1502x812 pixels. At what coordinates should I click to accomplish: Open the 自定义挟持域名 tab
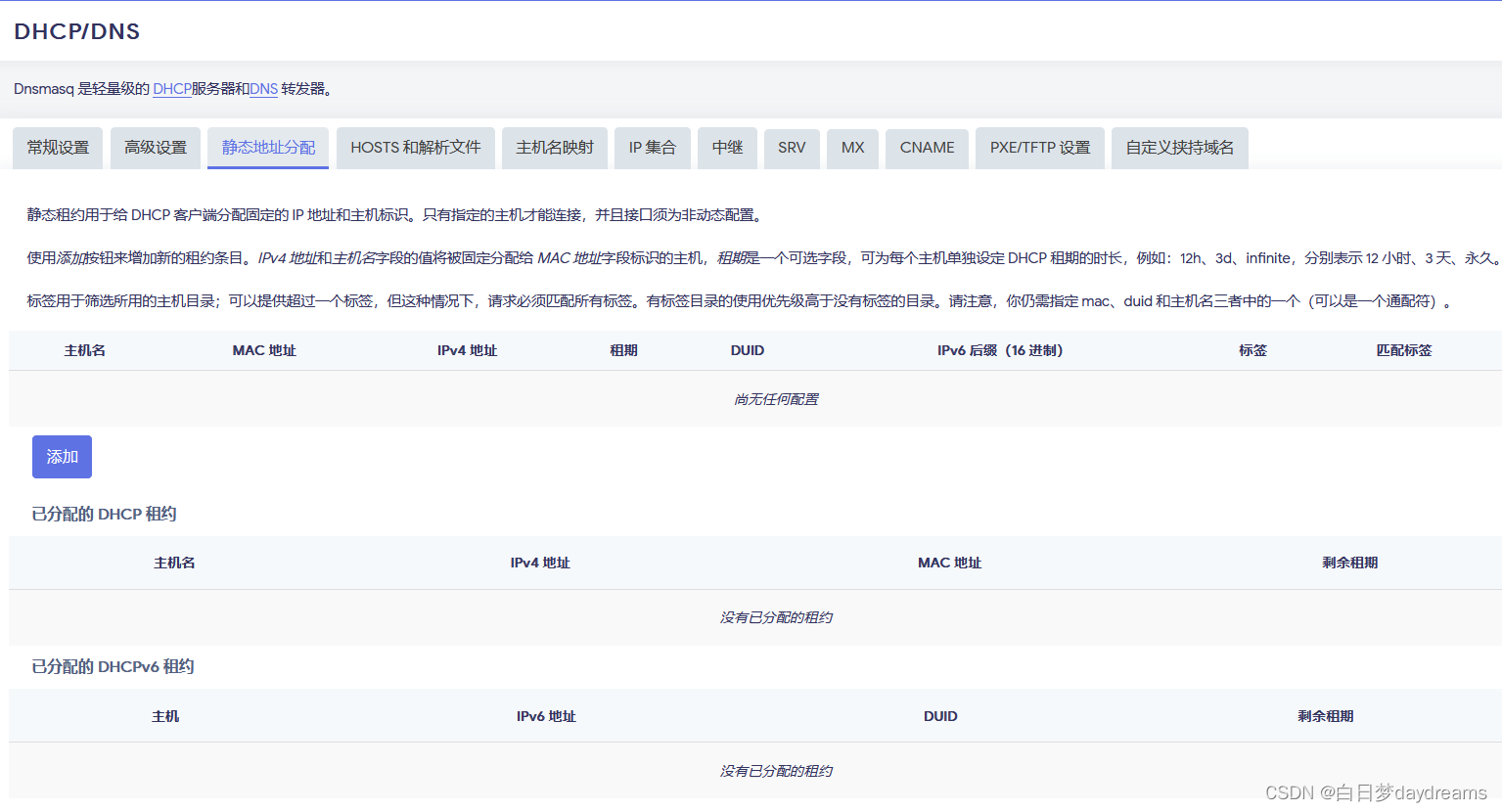1179,148
